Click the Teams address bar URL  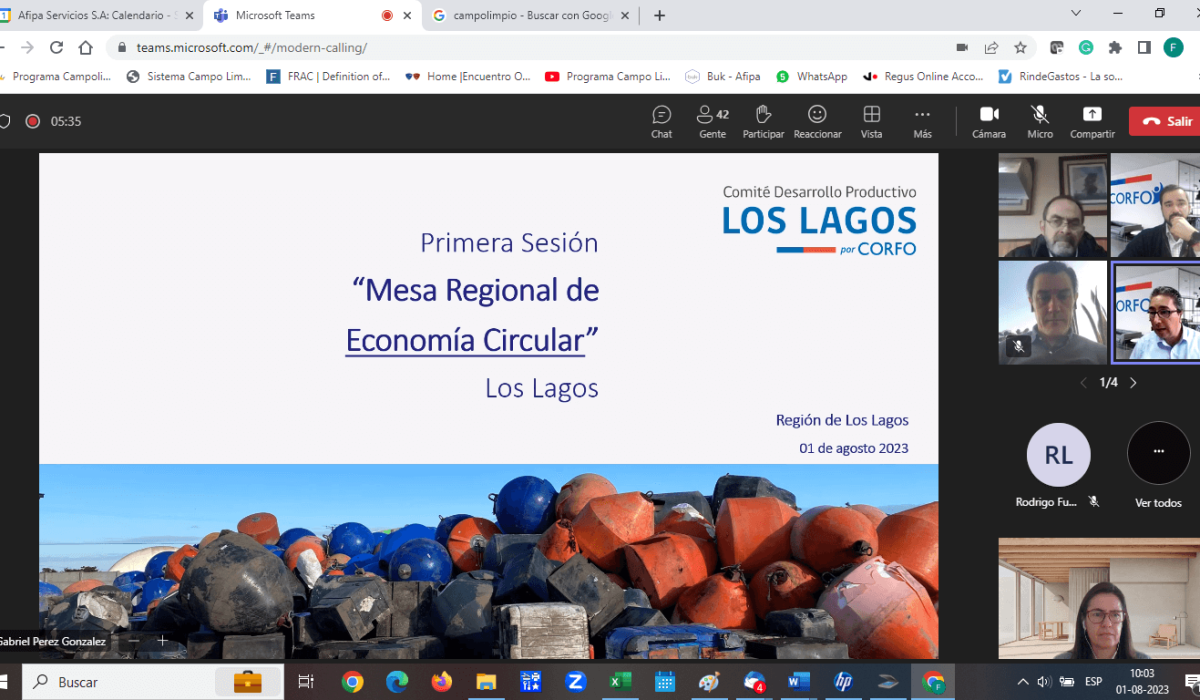tap(252, 47)
